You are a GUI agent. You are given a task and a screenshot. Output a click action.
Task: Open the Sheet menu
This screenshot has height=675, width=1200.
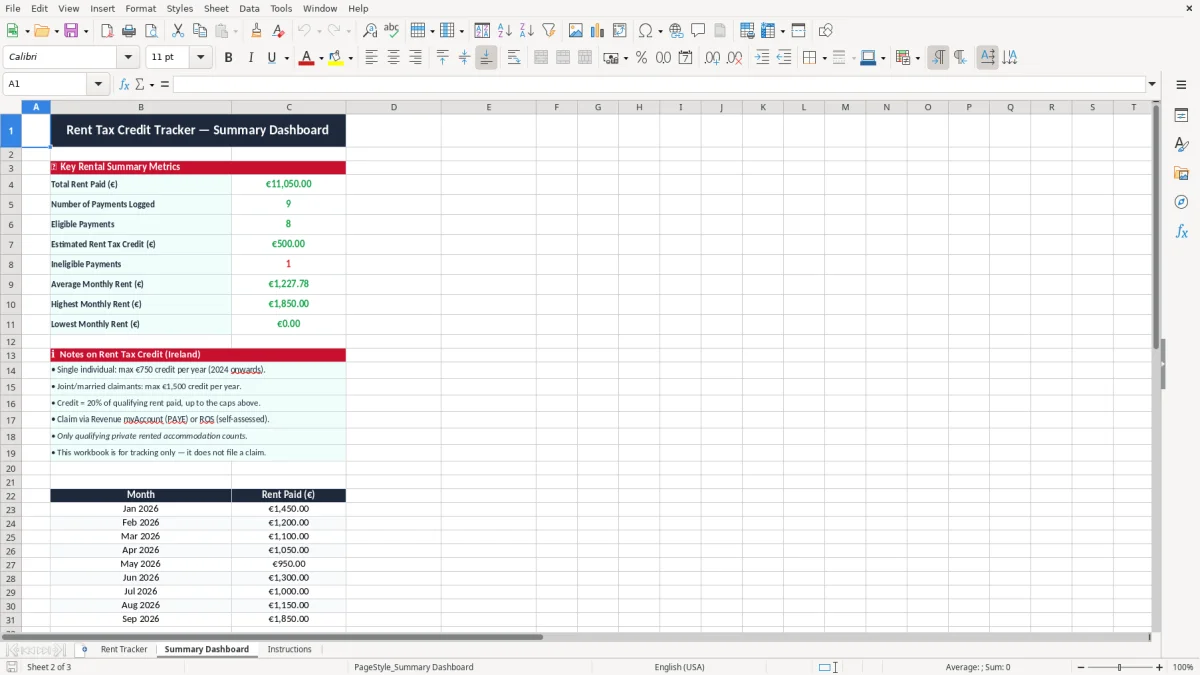pyautogui.click(x=216, y=8)
